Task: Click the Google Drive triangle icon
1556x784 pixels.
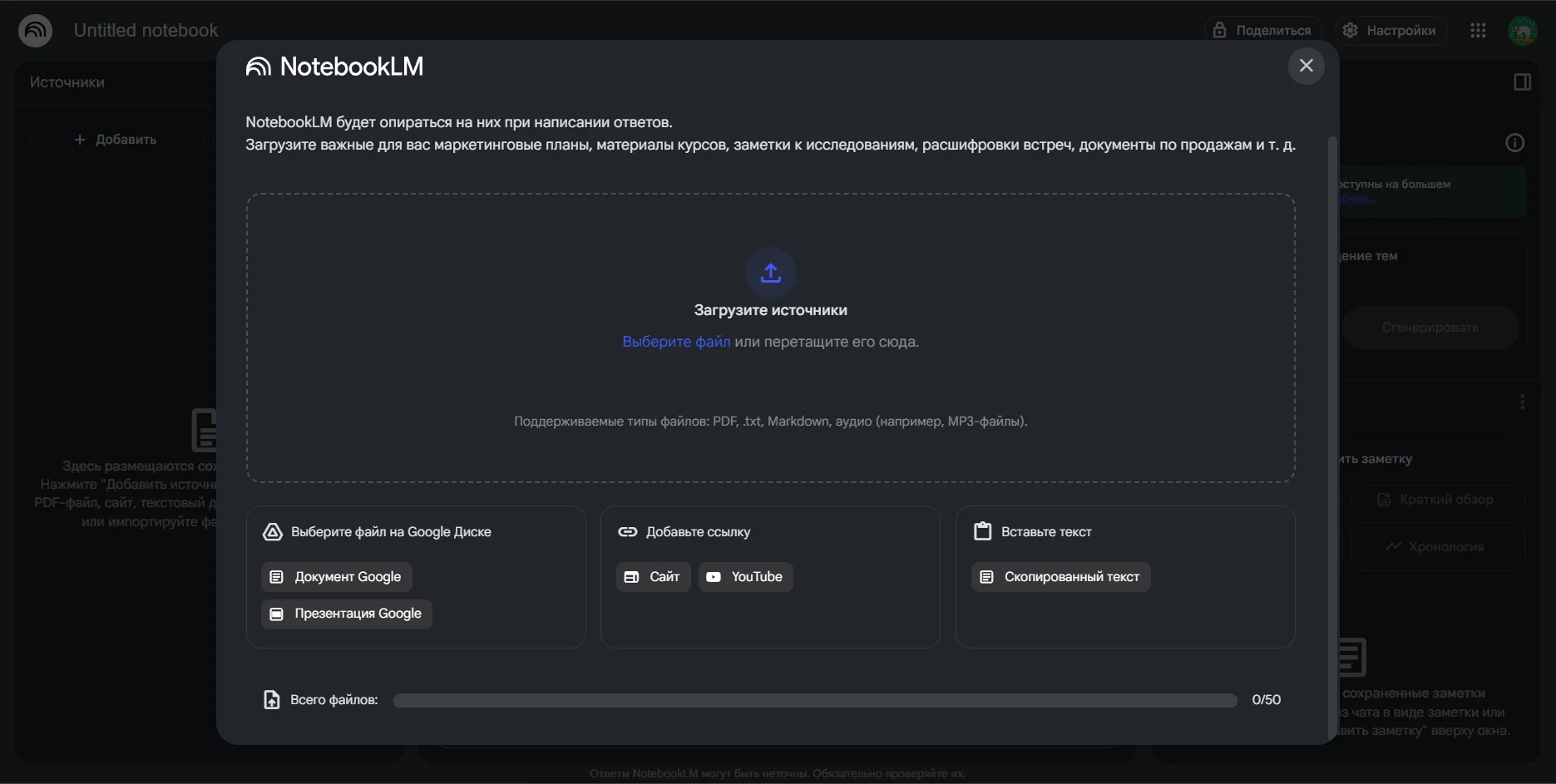Action: [273, 532]
